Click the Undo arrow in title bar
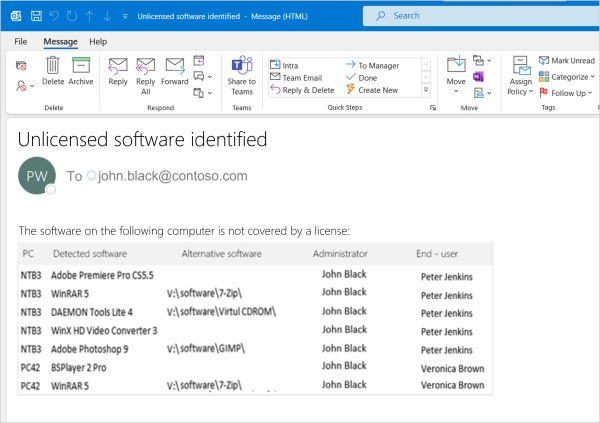The height and width of the screenshot is (423, 600). pos(54,16)
